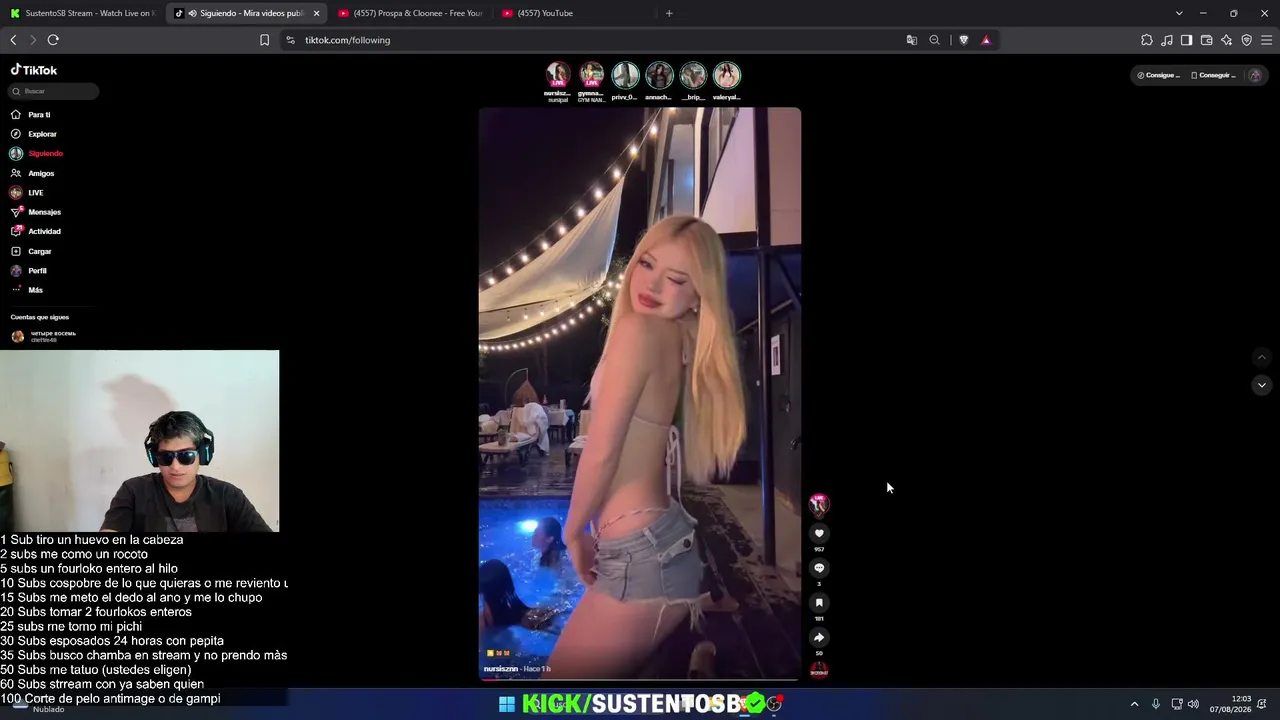Toggle the browser sidebar panel
Image resolution: width=1280 pixels, height=720 pixels.
coord(1186,40)
